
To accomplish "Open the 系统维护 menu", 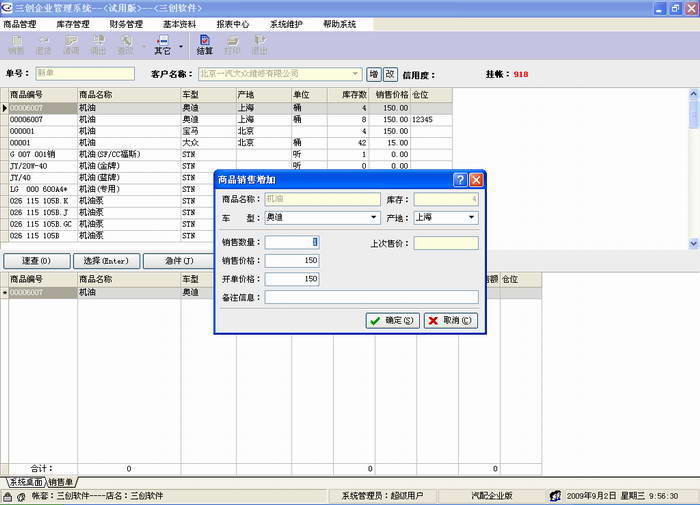I will (x=286, y=24).
